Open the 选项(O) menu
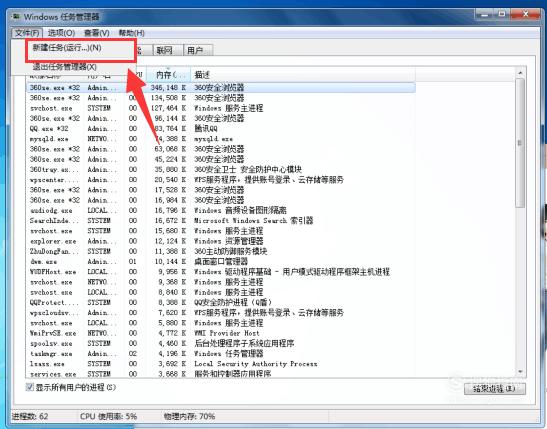 click(61, 33)
